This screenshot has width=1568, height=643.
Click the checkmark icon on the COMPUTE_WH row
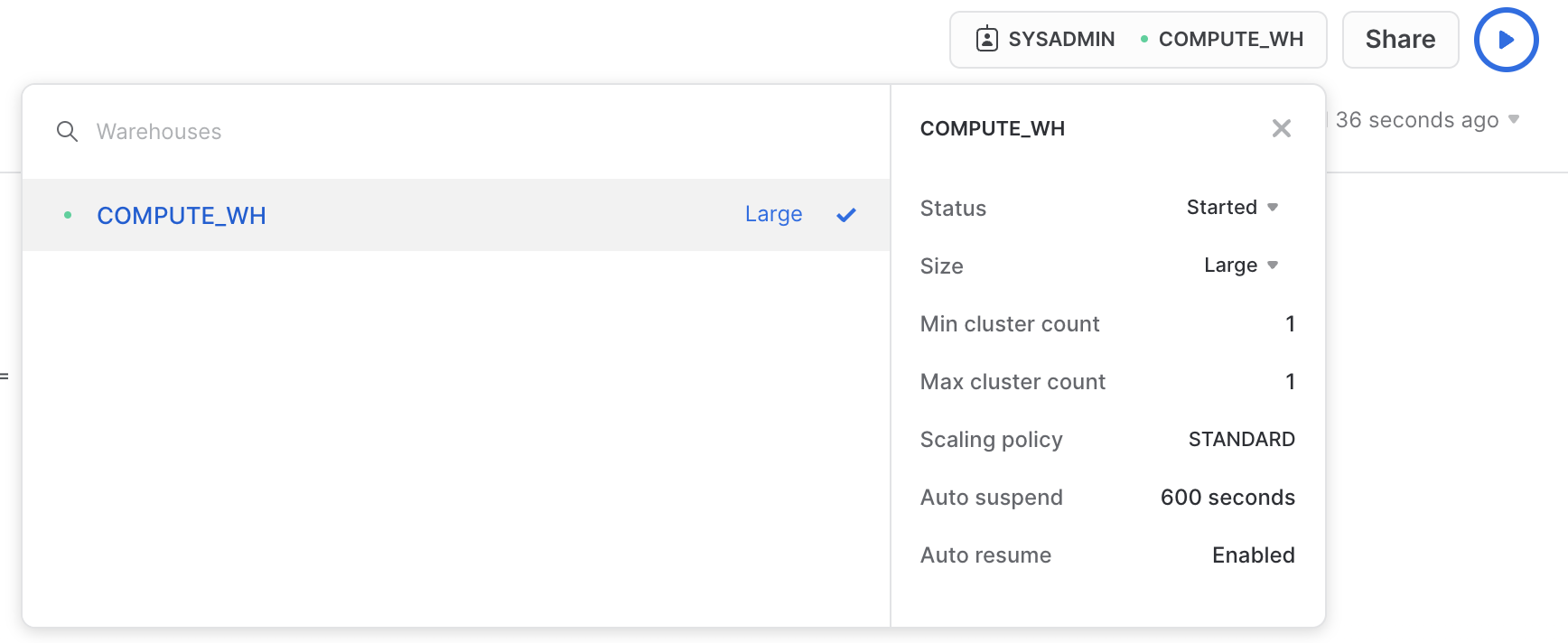(x=846, y=215)
